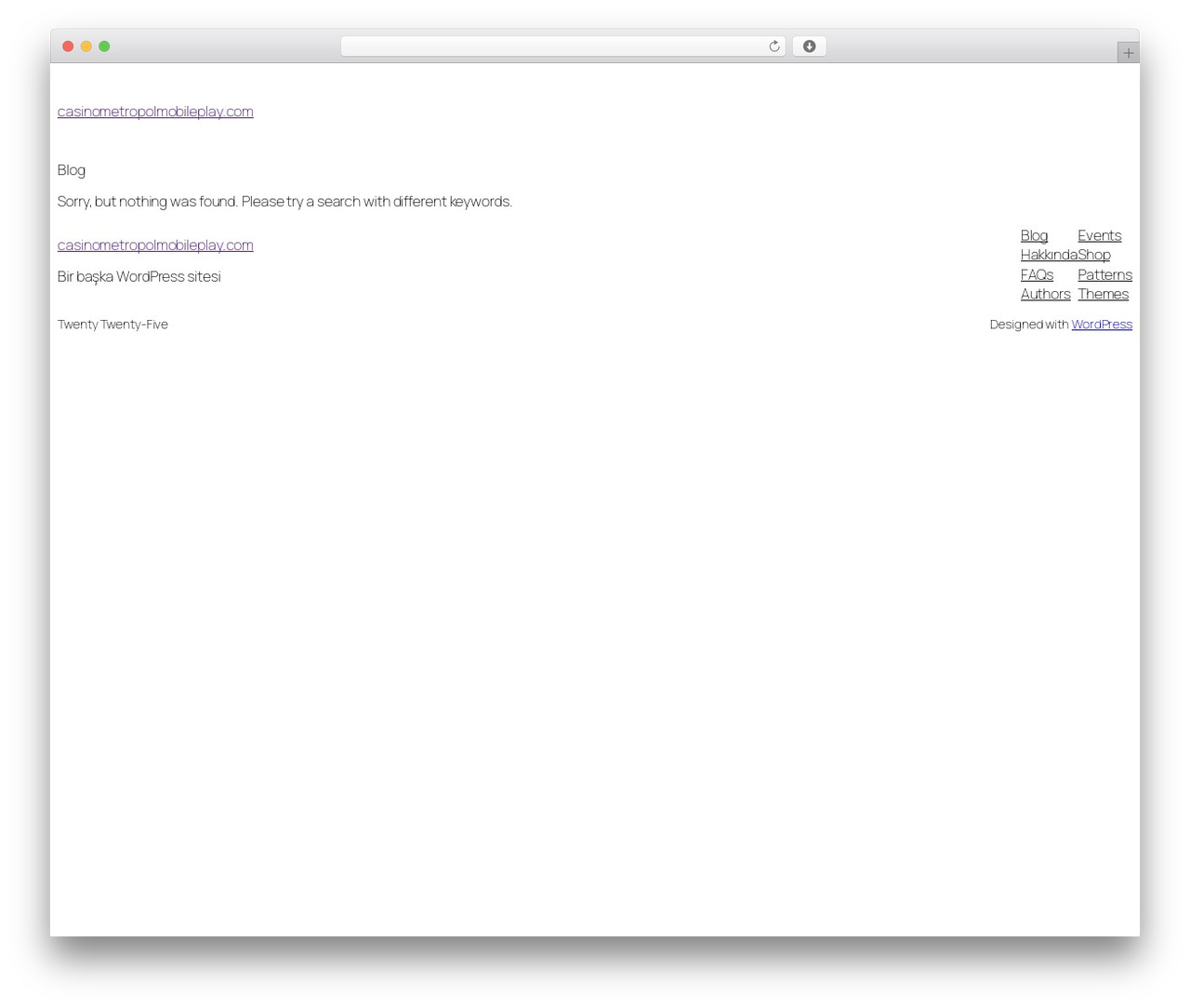
Task: Maximize the window with green button
Action: [x=104, y=46]
